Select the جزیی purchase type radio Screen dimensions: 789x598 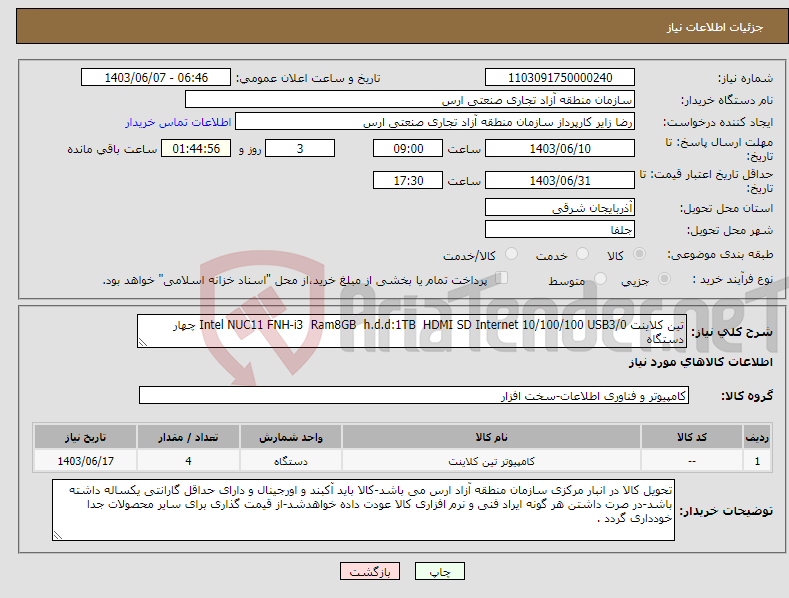pyautogui.click(x=664, y=278)
